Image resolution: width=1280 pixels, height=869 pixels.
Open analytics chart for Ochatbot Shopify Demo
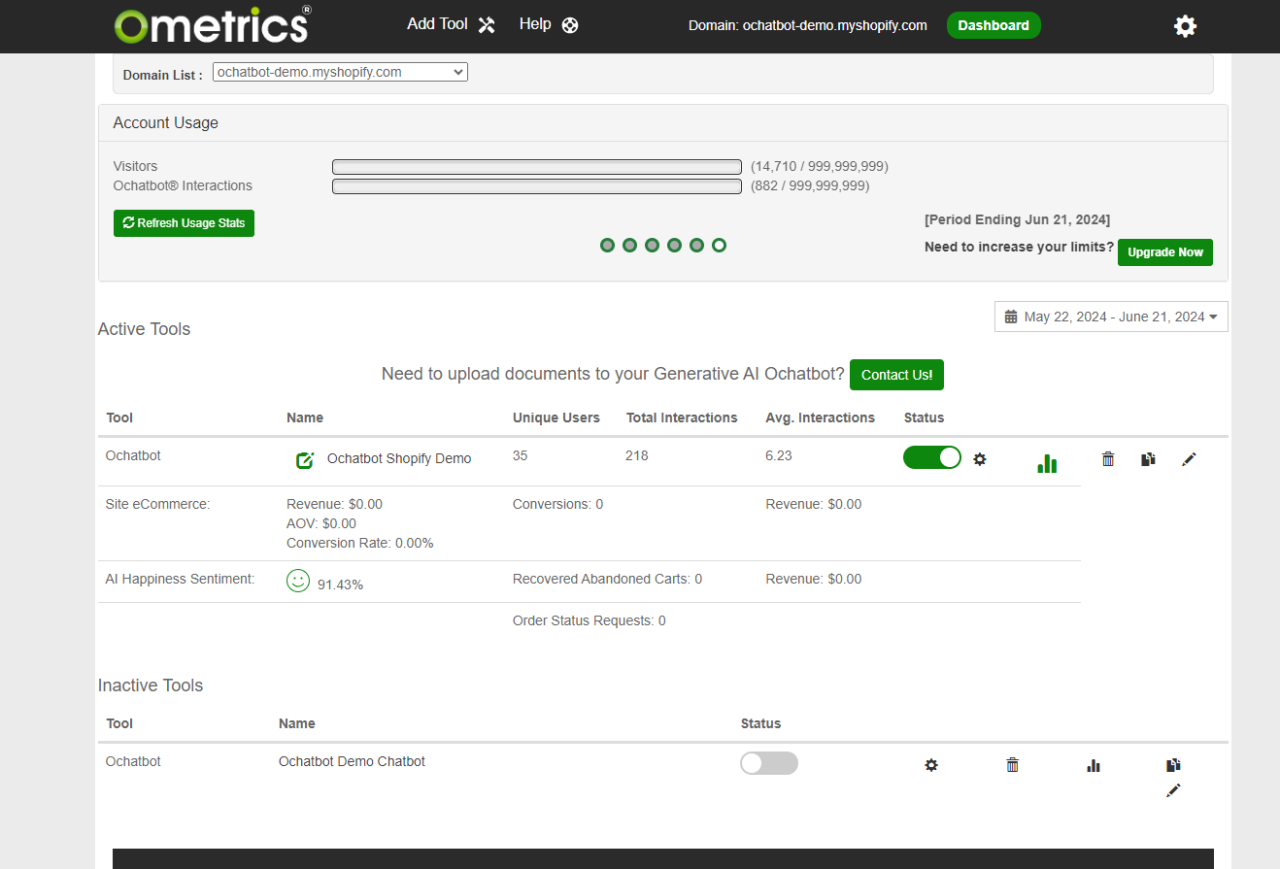[1046, 463]
